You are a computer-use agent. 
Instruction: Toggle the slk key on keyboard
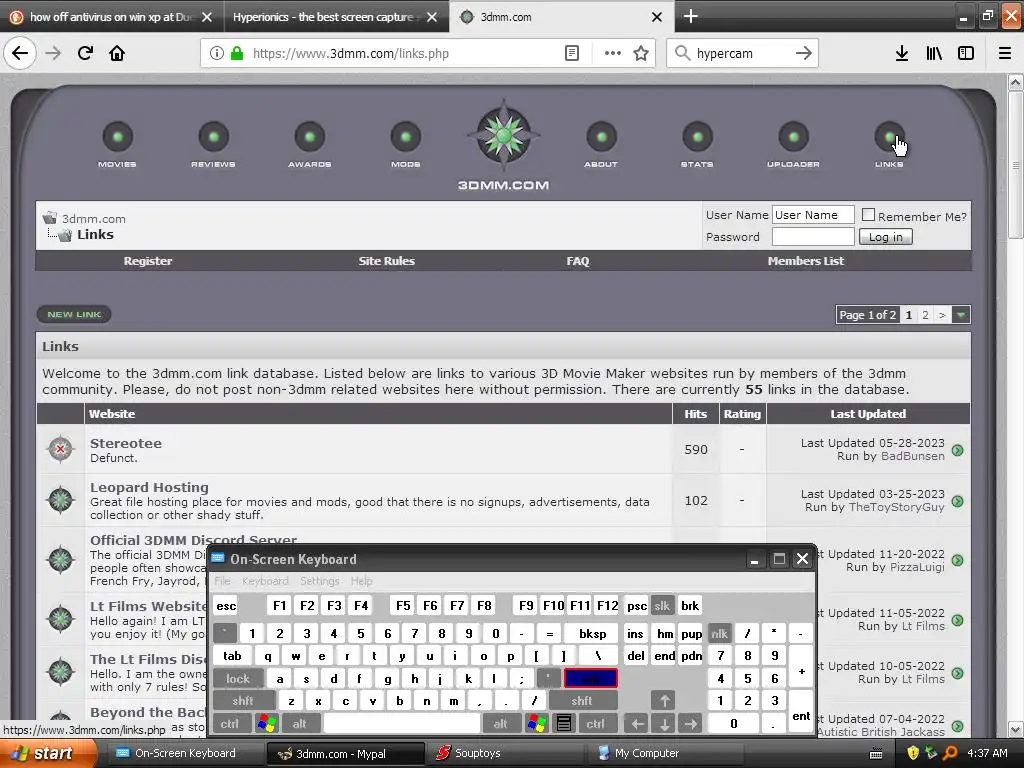(x=662, y=605)
